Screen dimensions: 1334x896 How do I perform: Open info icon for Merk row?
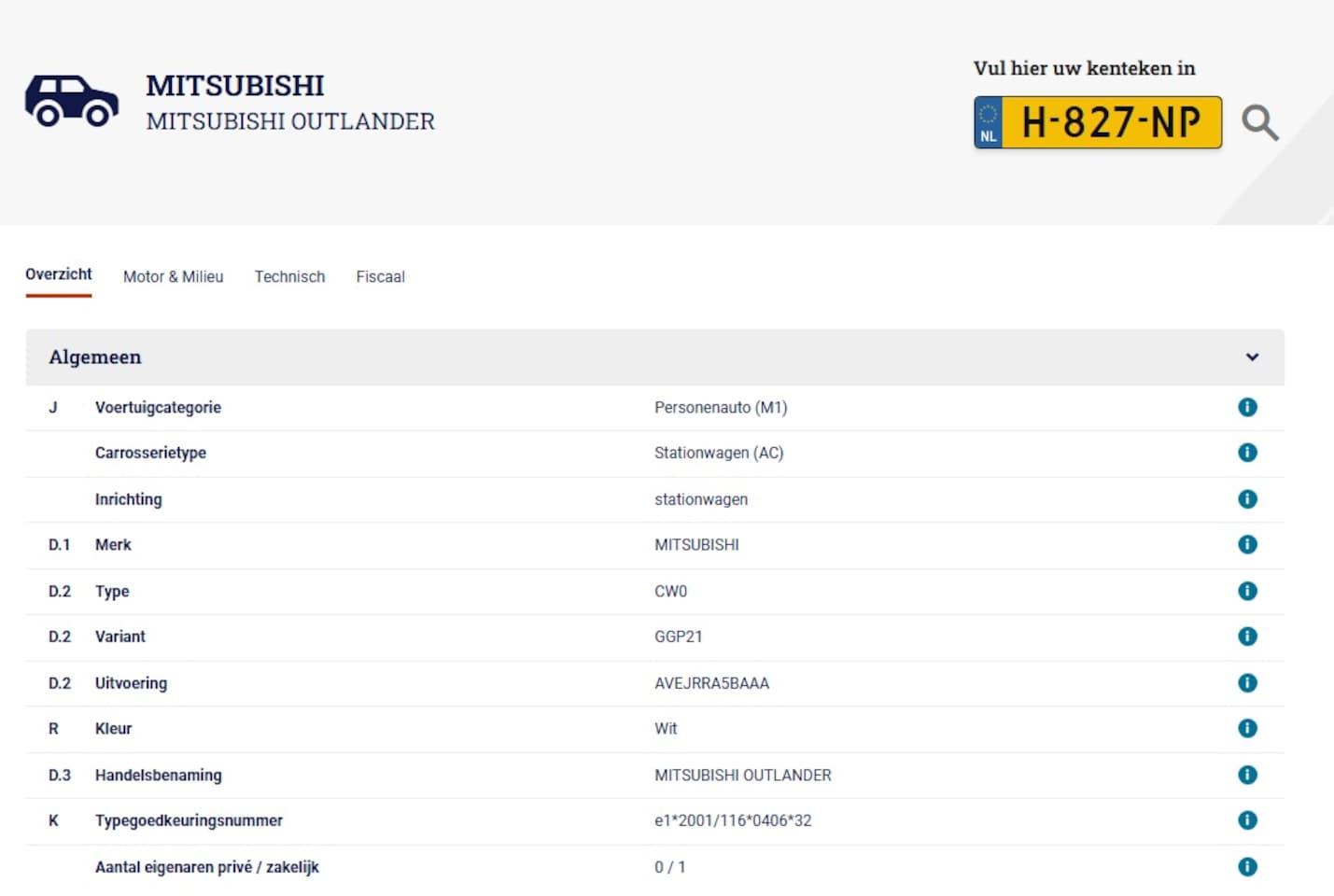pos(1247,544)
